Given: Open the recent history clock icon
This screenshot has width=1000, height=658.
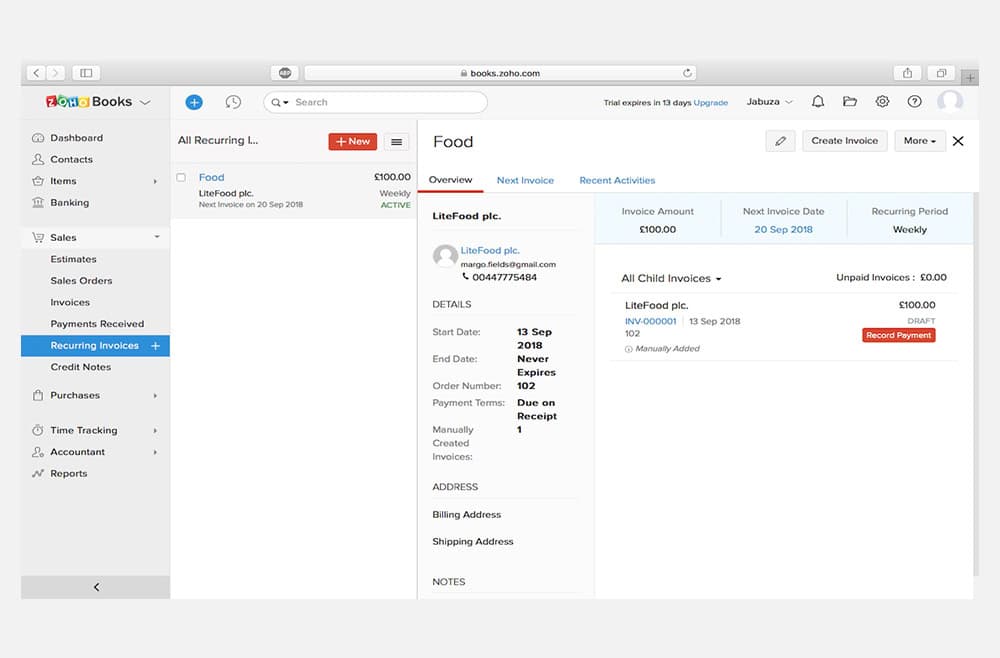Looking at the screenshot, I should (233, 102).
